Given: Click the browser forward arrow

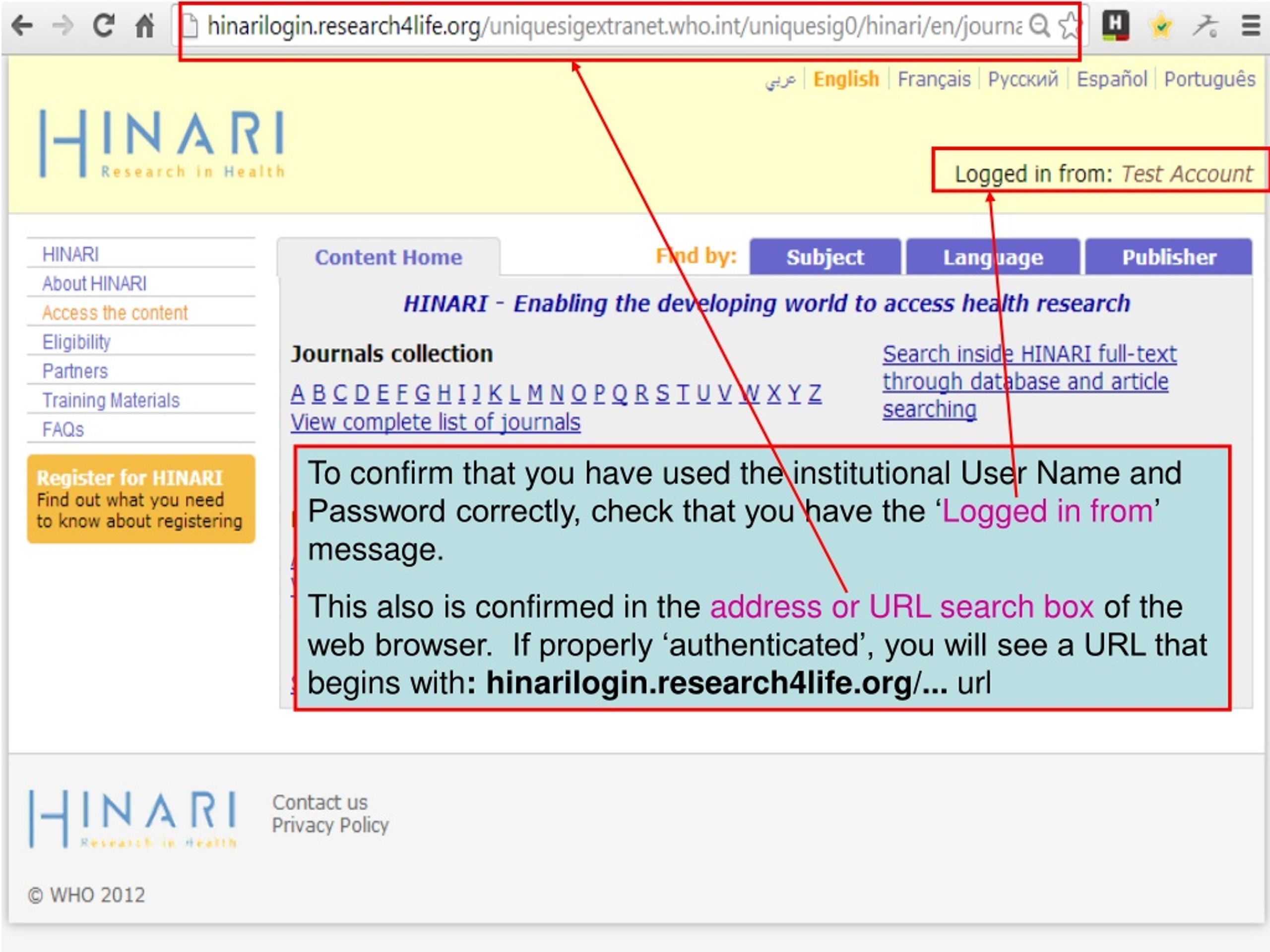Looking at the screenshot, I should click(63, 26).
